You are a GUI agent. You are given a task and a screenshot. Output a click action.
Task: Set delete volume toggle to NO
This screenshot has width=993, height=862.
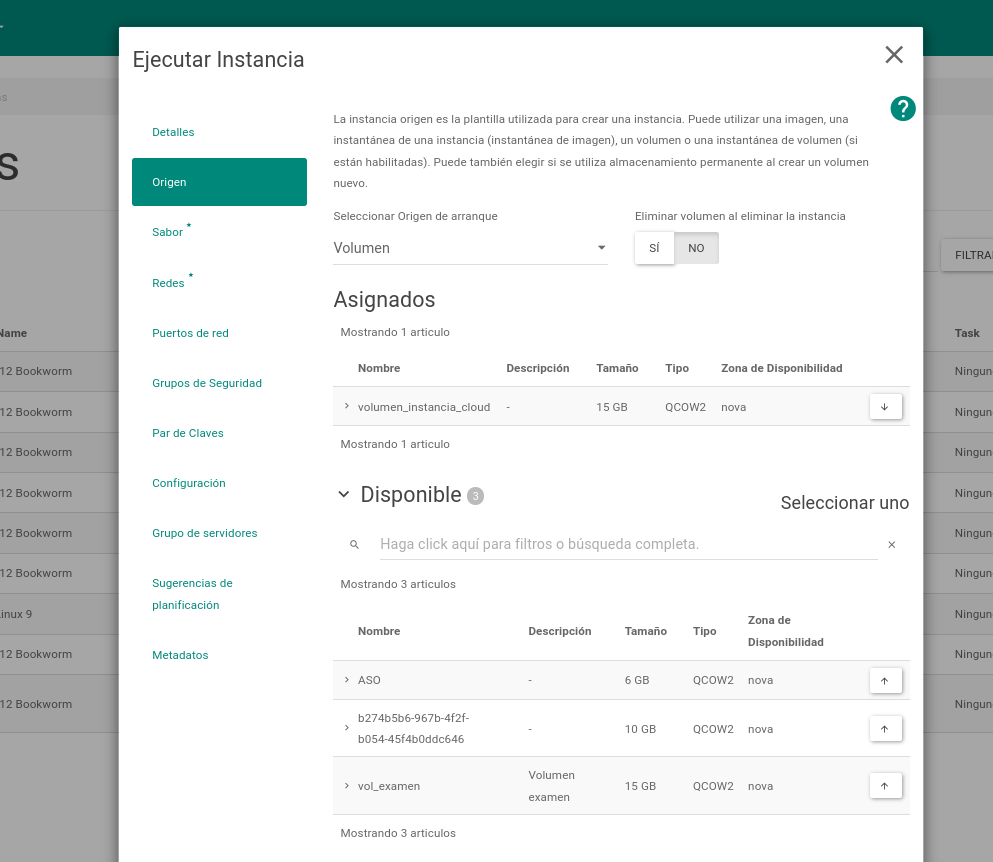click(696, 248)
